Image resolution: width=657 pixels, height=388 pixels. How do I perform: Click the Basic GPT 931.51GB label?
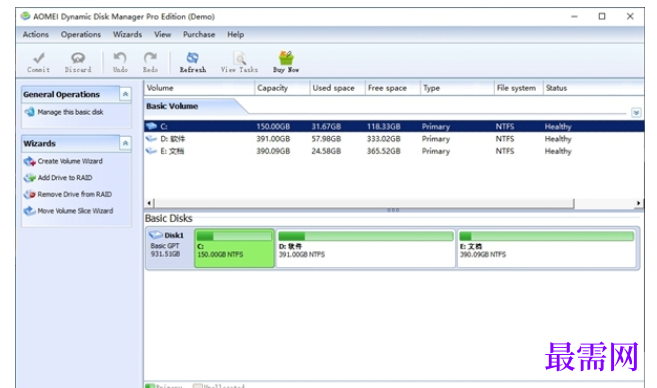(165, 250)
